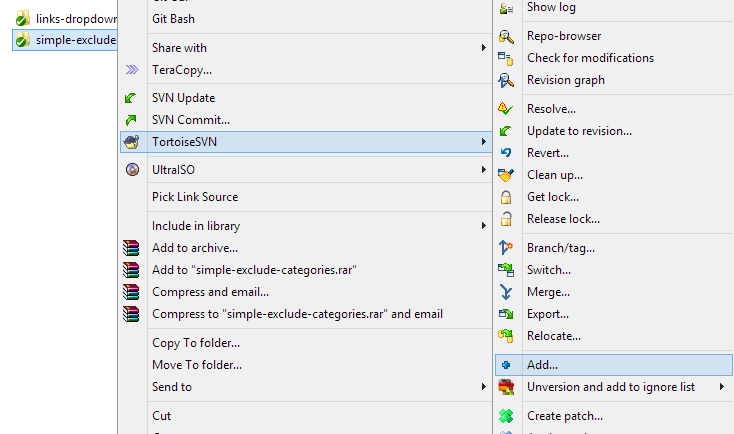Select Revision graph label

[x=565, y=80]
